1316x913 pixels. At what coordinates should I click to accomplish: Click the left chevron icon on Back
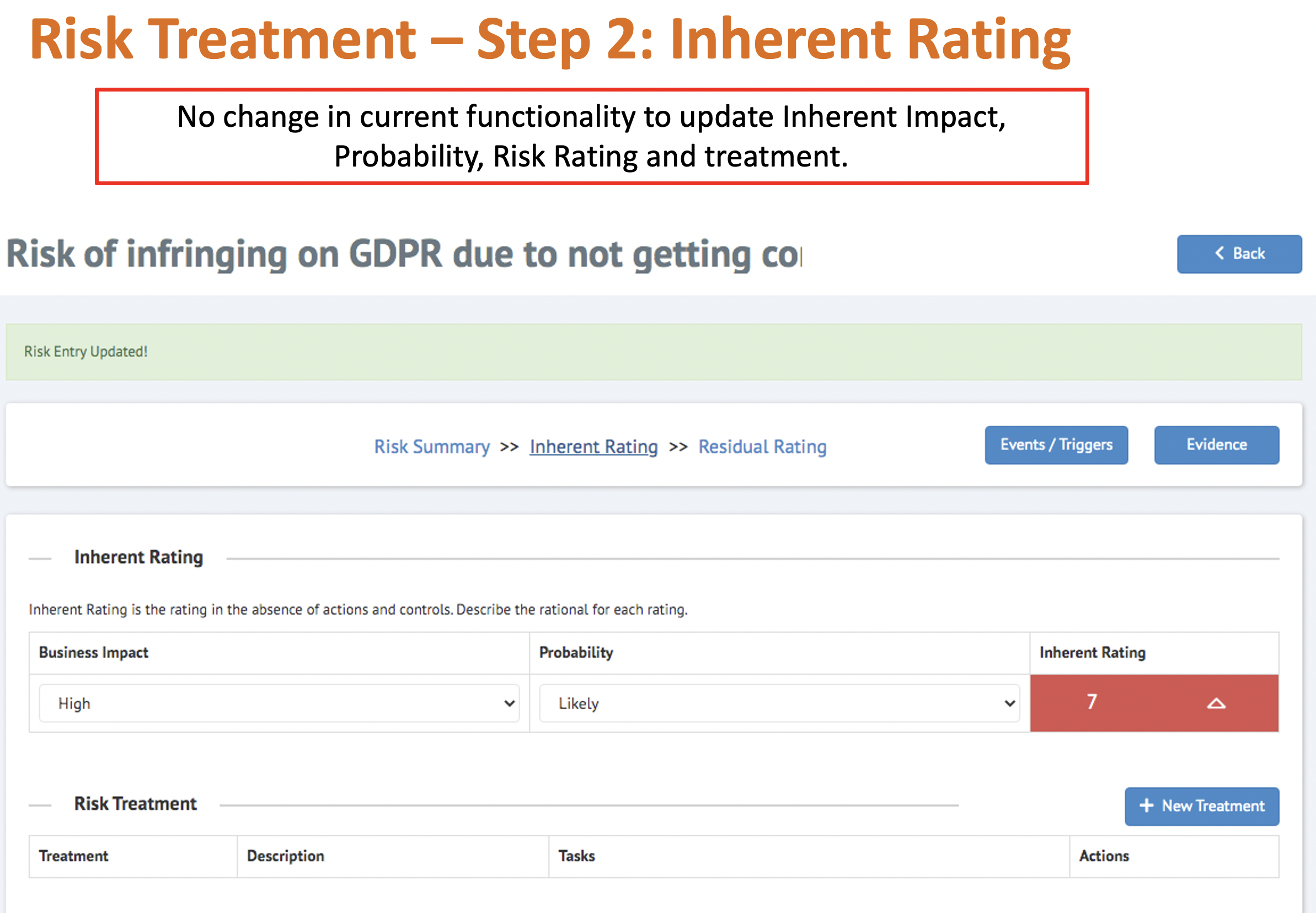pos(1219,253)
